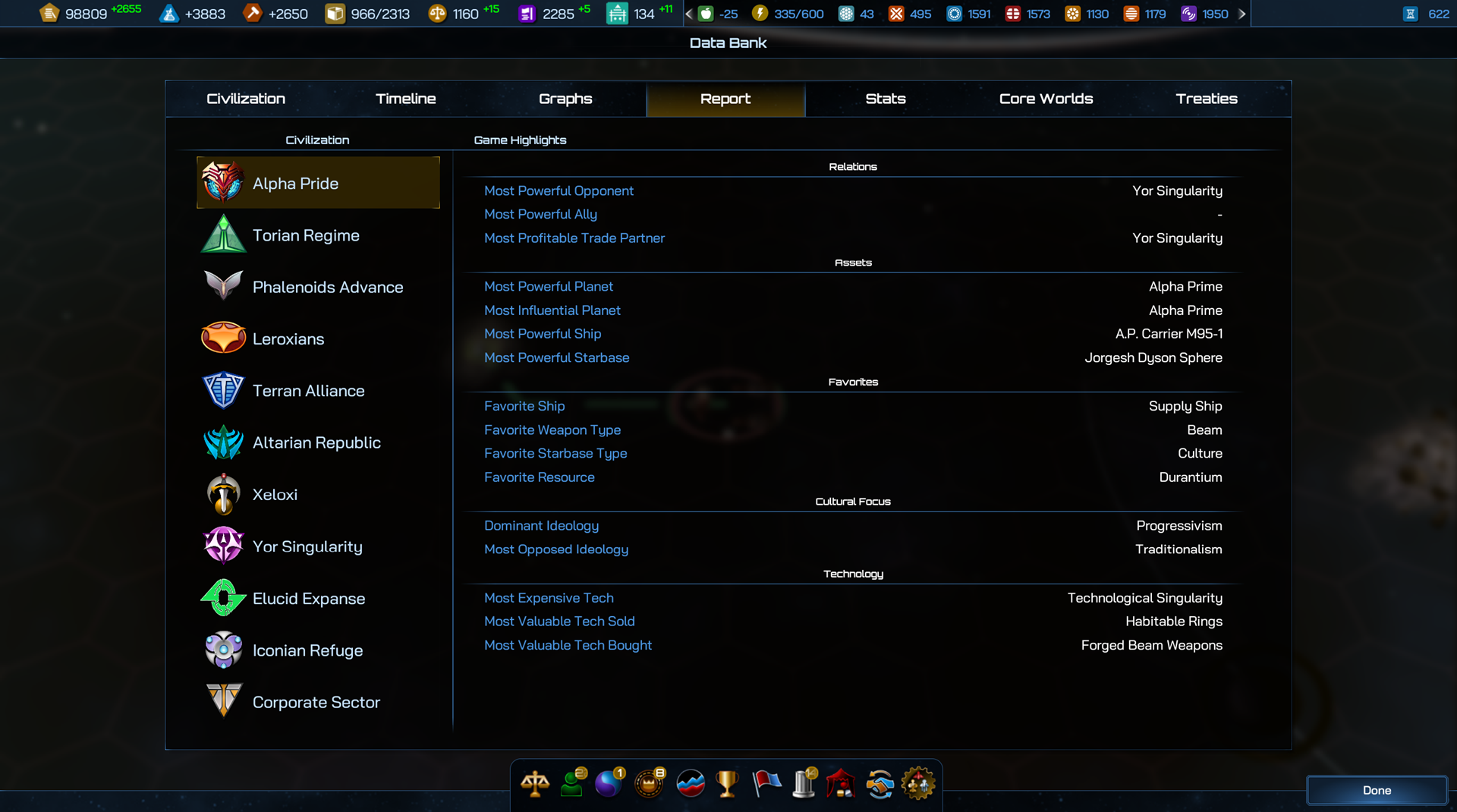This screenshot has width=1457, height=812.
Task: Switch to the Timeline tab
Action: 405,99
